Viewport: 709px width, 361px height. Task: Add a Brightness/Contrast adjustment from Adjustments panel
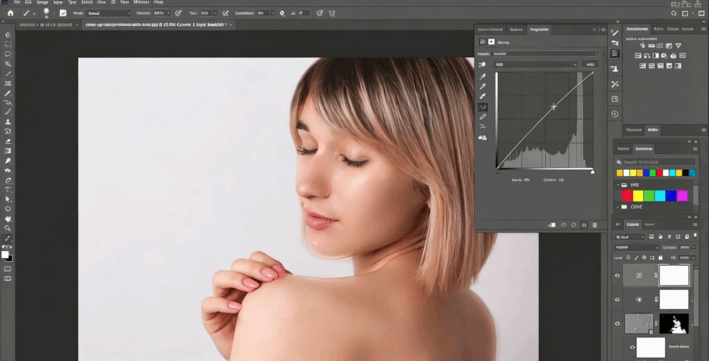(642, 46)
